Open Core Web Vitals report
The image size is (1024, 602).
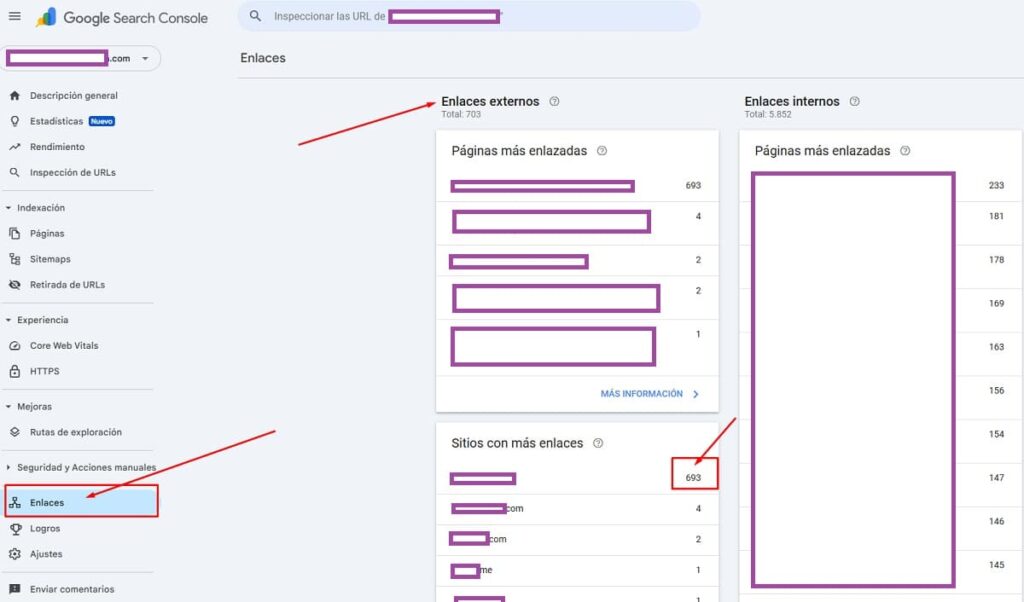coord(64,345)
